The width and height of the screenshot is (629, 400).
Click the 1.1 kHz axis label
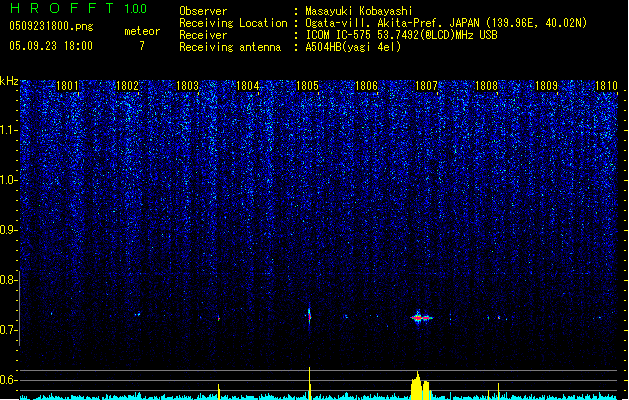point(8,130)
